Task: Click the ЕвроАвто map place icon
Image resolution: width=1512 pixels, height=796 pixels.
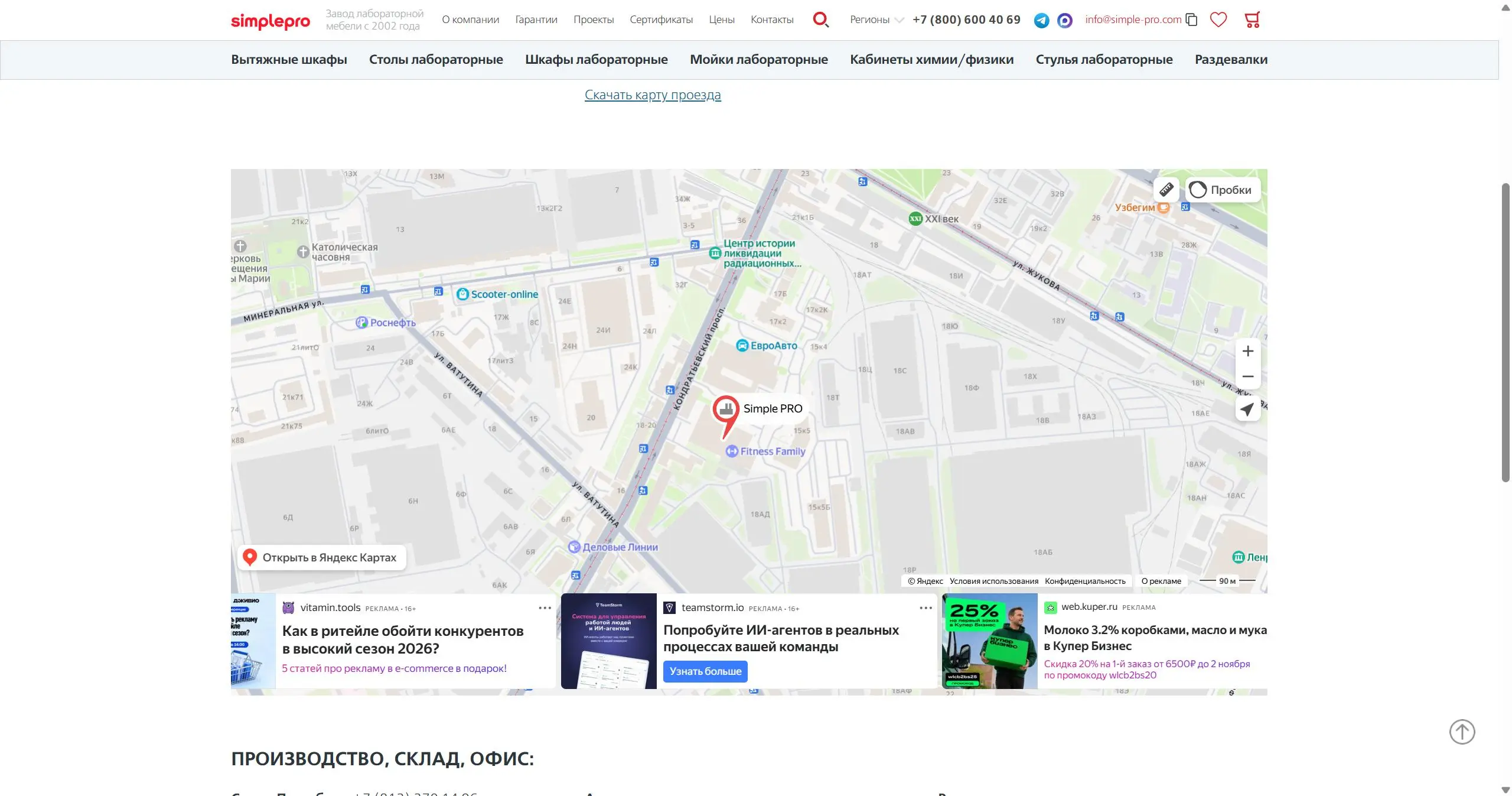Action: (x=742, y=346)
